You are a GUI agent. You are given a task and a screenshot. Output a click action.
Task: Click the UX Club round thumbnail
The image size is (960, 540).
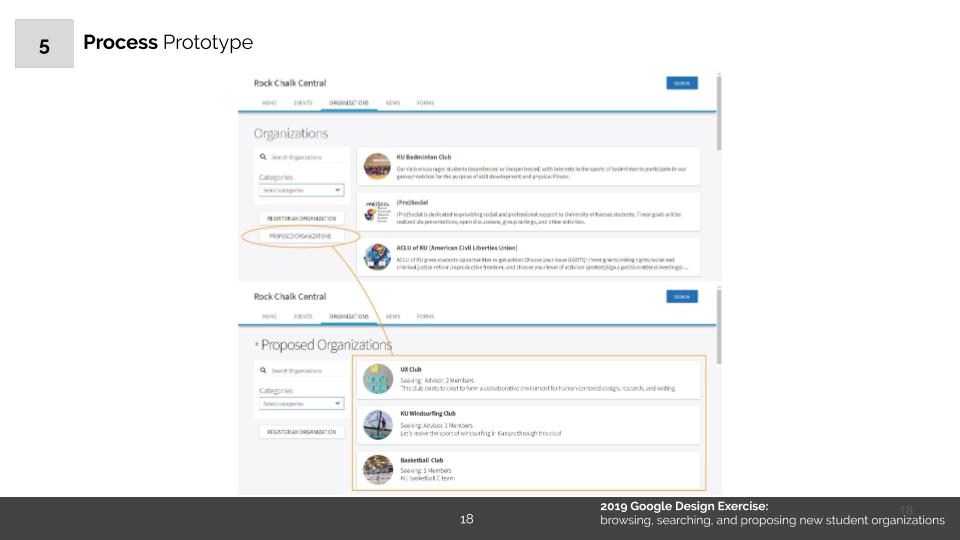pos(378,380)
